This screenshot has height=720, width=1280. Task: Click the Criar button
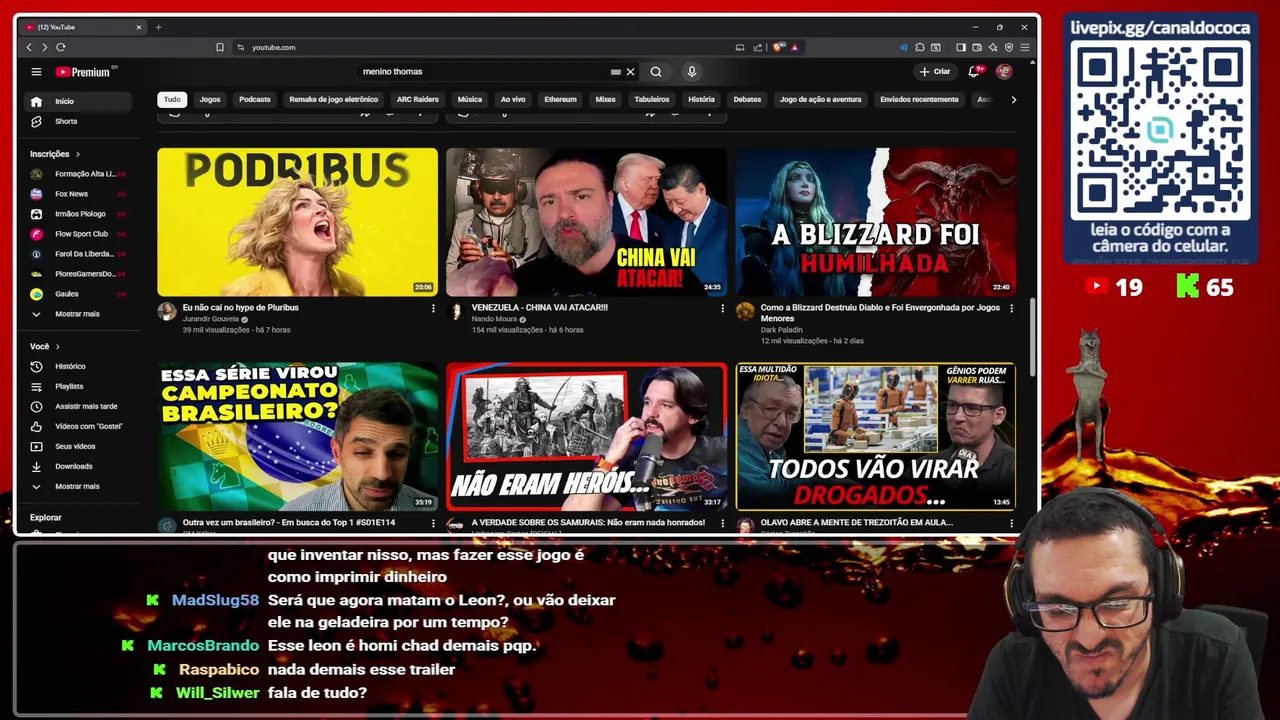(935, 72)
